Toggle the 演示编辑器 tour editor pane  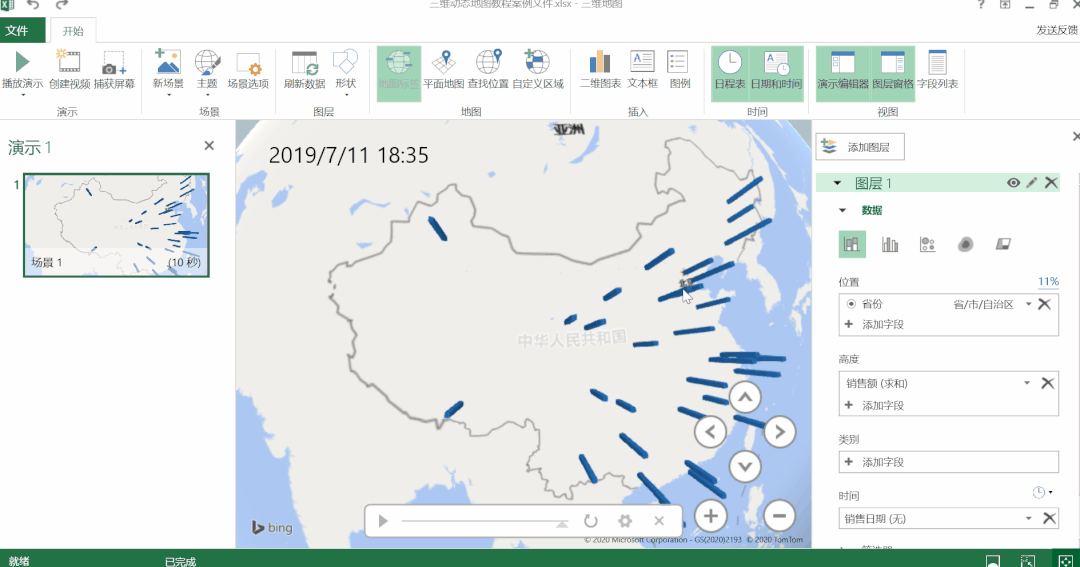[x=843, y=74]
